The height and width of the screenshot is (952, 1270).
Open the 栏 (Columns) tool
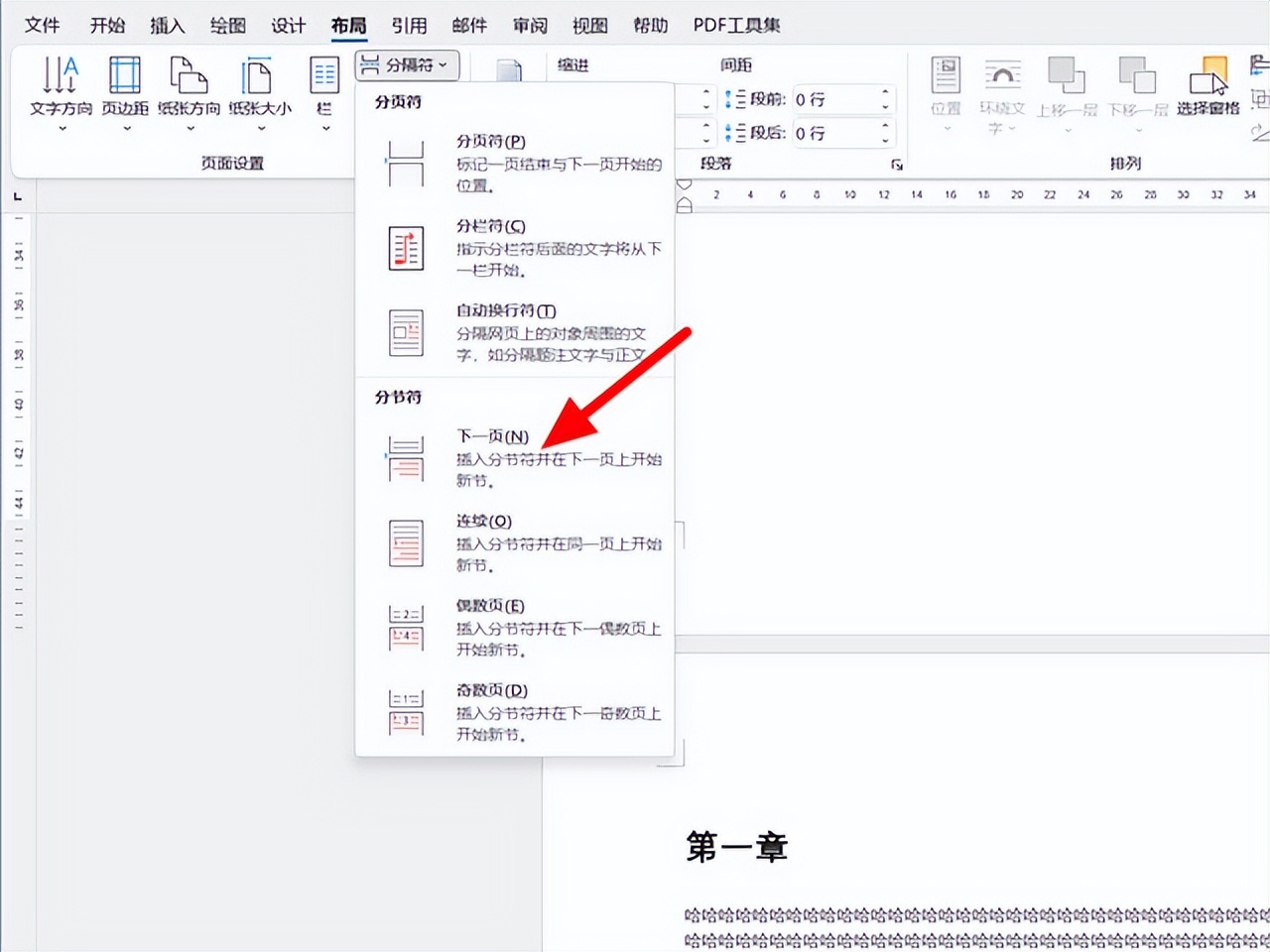[323, 89]
